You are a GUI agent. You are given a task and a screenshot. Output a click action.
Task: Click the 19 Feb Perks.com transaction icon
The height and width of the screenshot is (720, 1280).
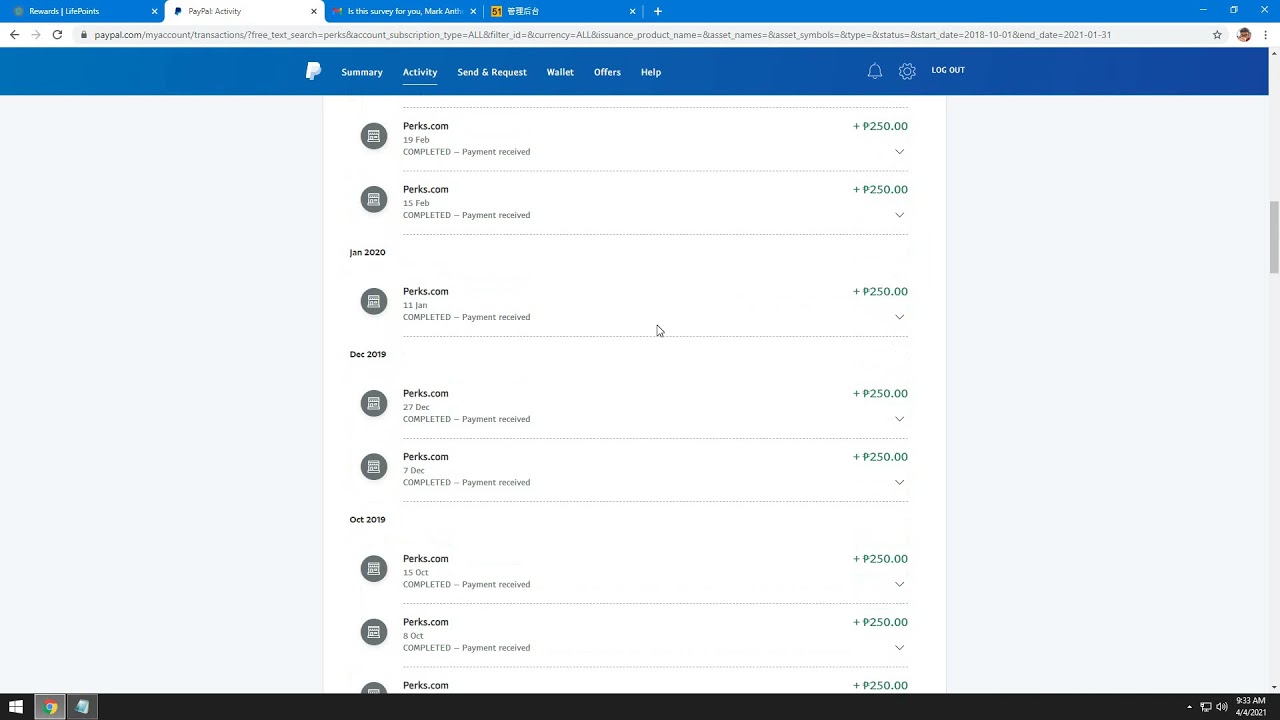(374, 136)
